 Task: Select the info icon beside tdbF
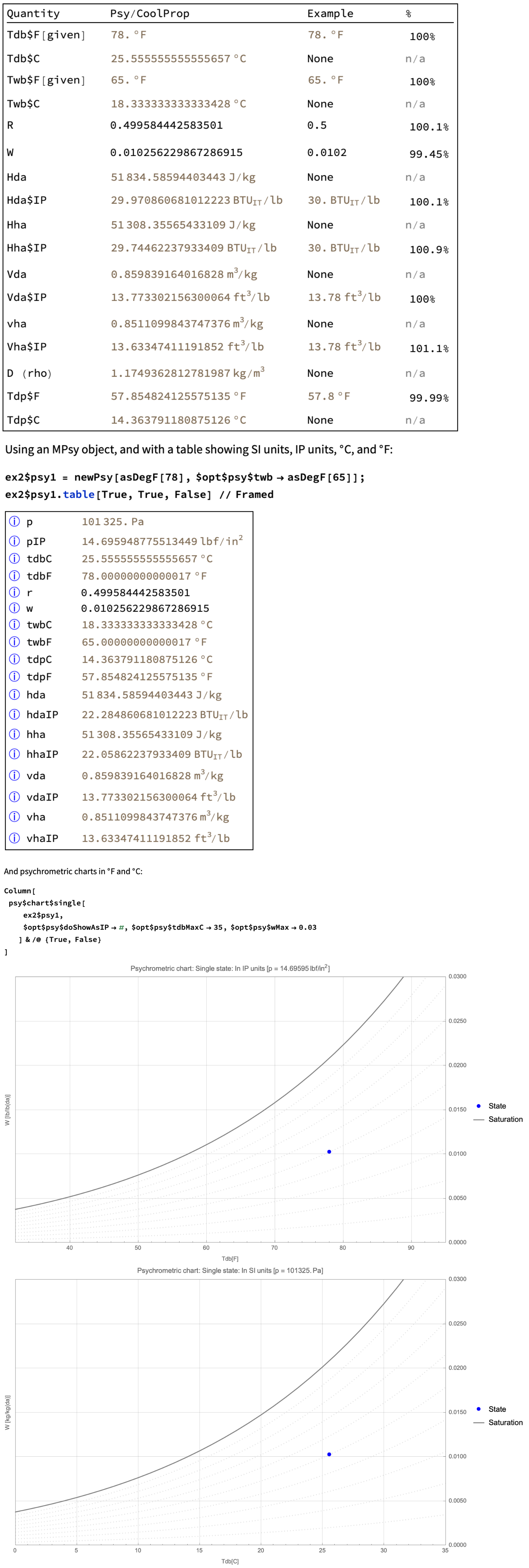coord(14,575)
